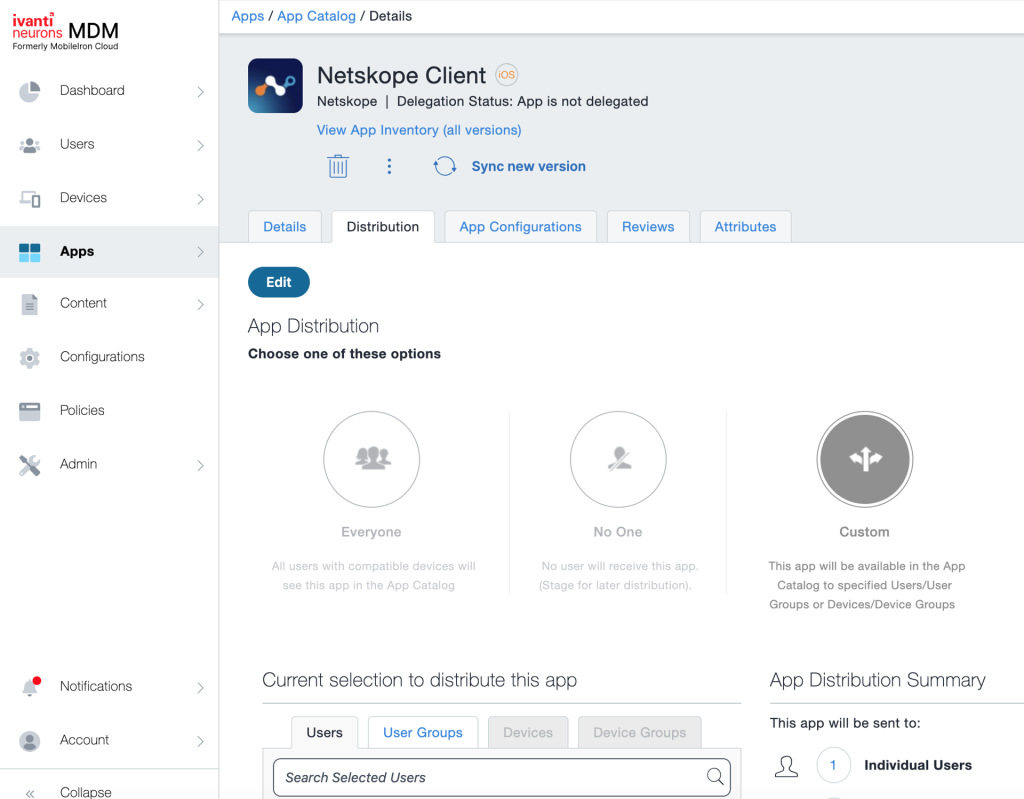Click the Search Selected Users field

click(502, 777)
